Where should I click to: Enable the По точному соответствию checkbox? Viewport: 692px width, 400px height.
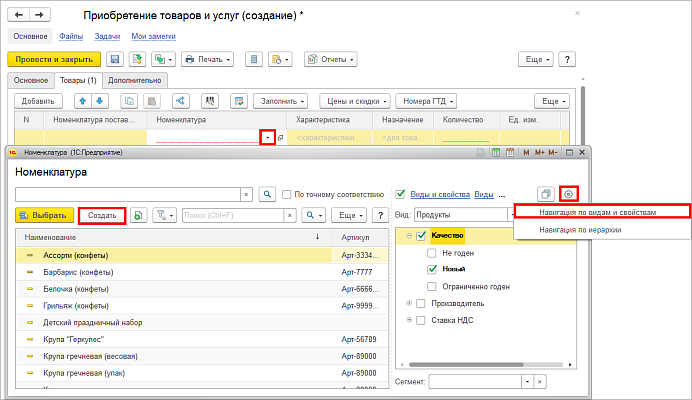tap(287, 194)
